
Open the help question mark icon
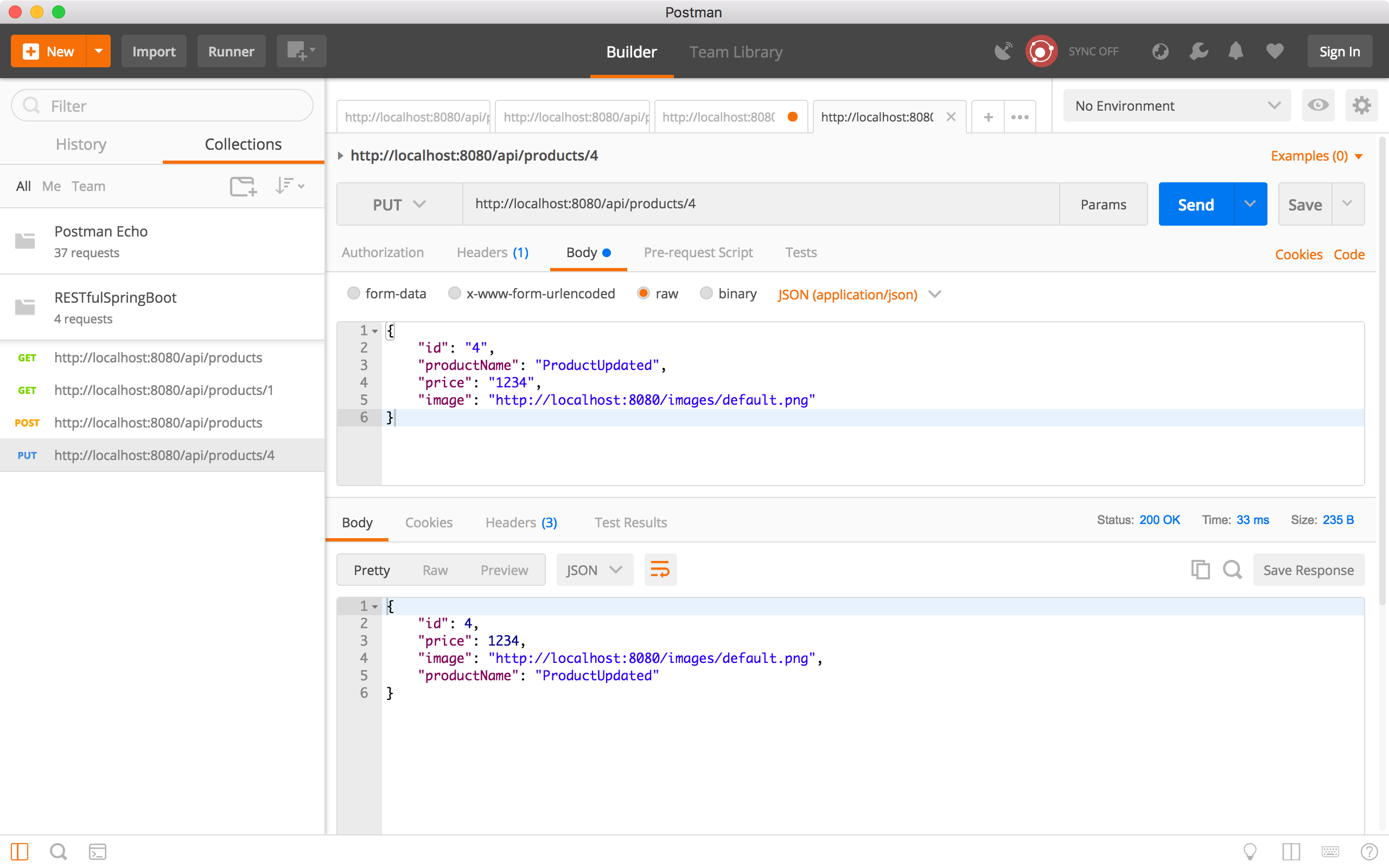tap(1369, 852)
